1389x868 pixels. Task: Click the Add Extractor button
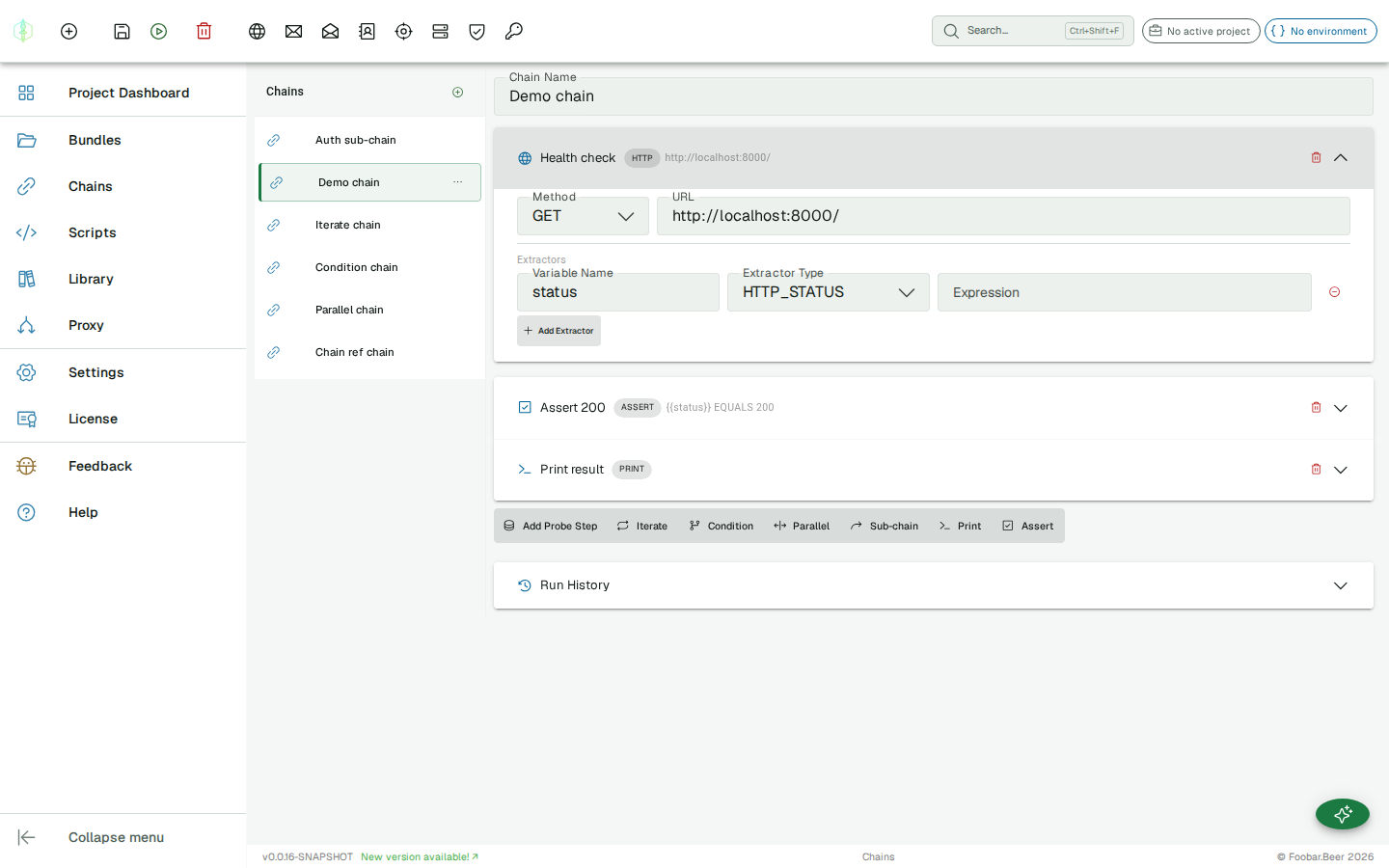558,331
